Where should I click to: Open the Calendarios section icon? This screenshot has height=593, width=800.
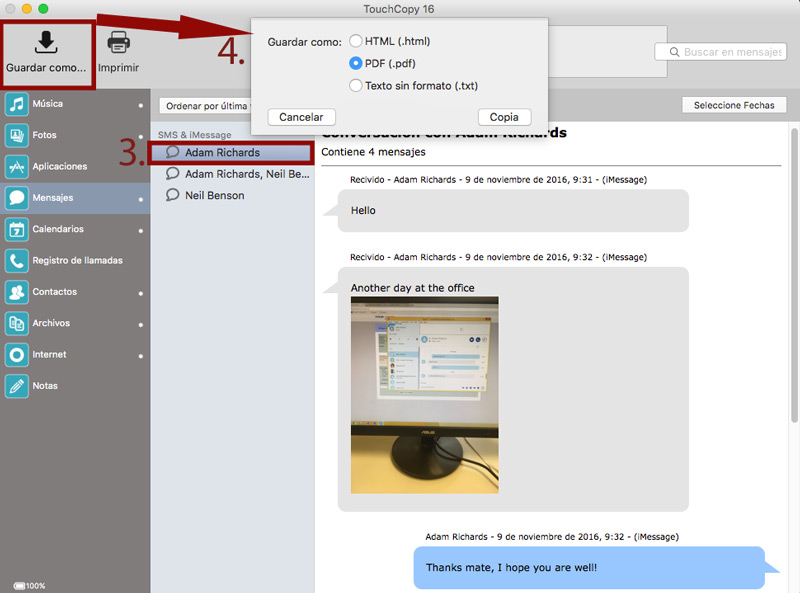pos(16,229)
